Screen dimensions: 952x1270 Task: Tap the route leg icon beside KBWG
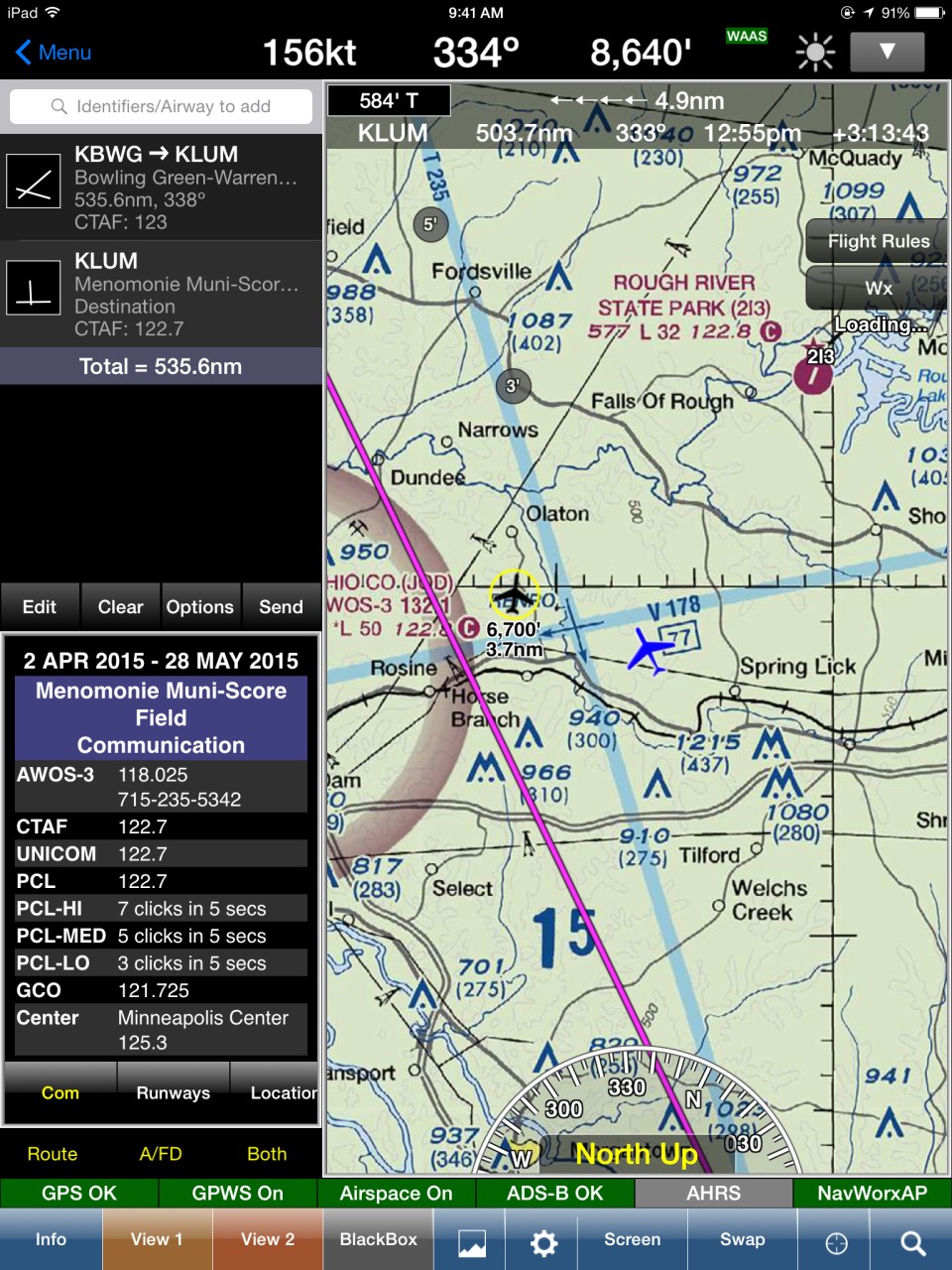pyautogui.click(x=34, y=184)
